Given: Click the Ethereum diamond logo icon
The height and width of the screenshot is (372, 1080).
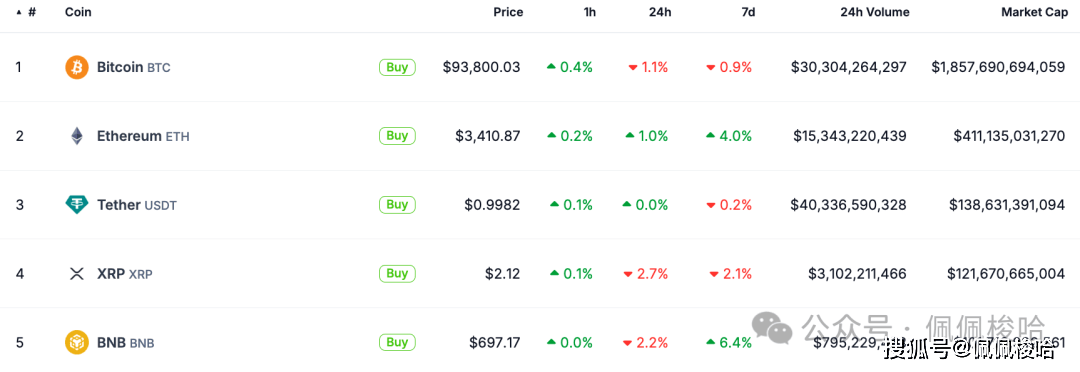Looking at the screenshot, I should 77,136.
